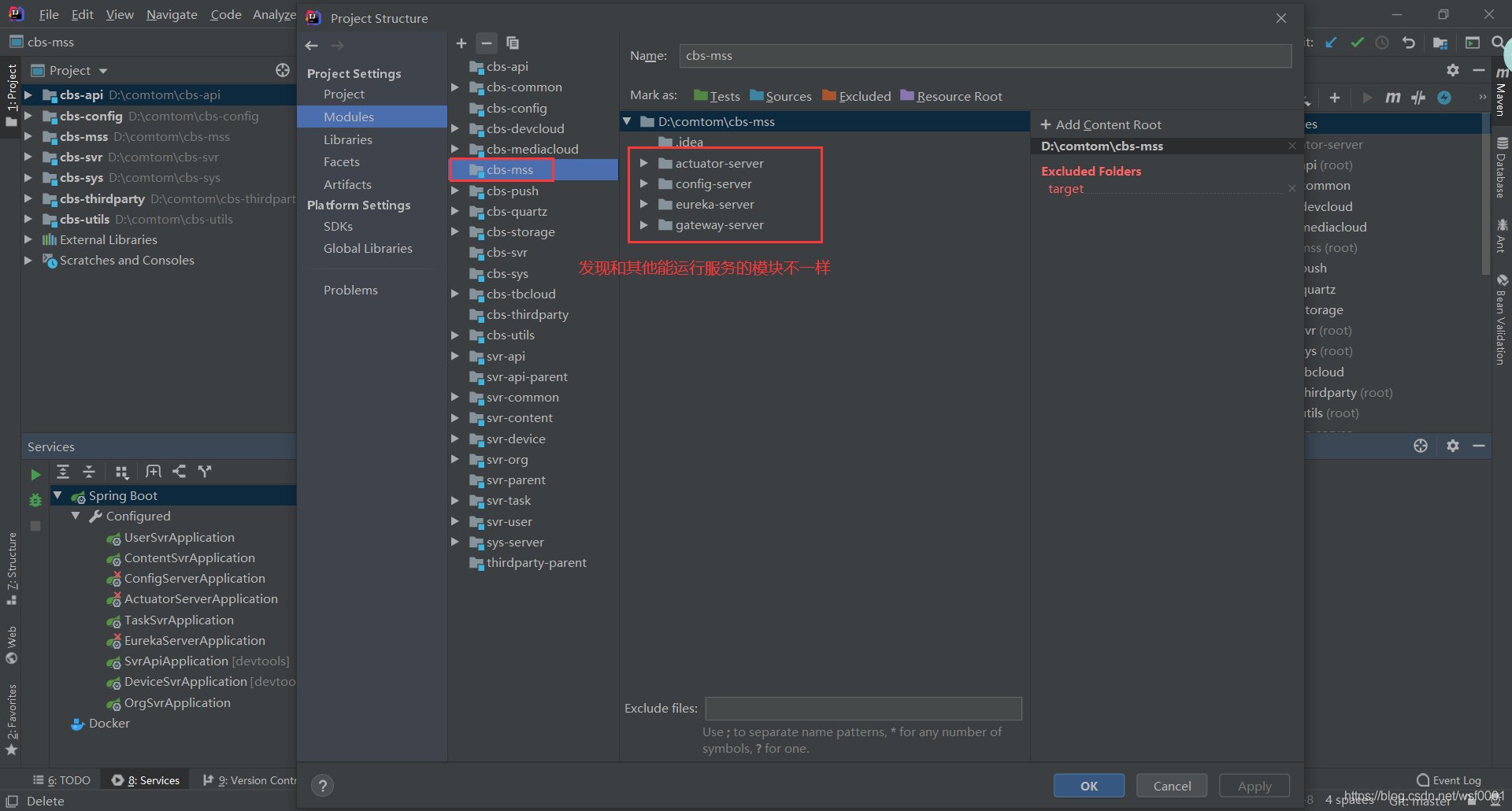Select Docker node in Services

(109, 723)
